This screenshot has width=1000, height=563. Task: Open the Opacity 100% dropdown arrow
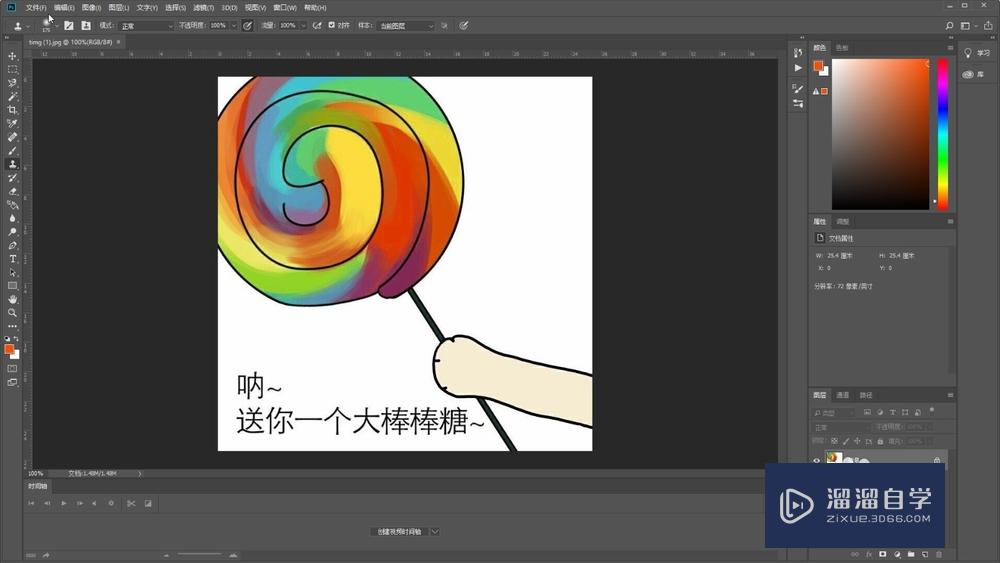tap(234, 26)
